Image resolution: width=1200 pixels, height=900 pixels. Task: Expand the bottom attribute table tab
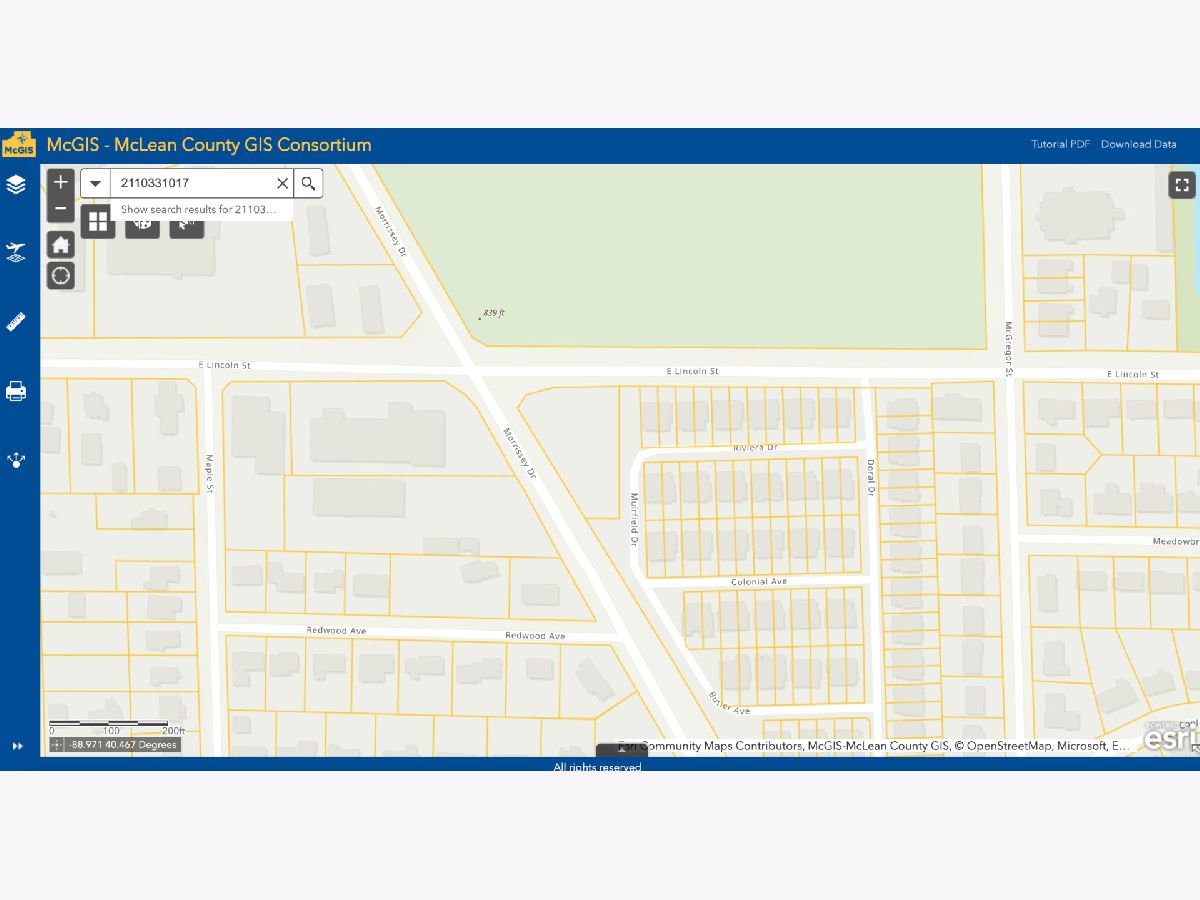(x=621, y=750)
